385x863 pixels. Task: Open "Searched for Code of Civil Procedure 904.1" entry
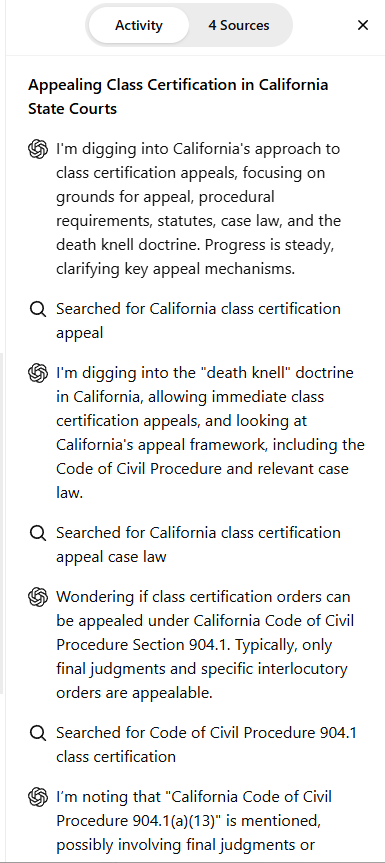[206, 745]
